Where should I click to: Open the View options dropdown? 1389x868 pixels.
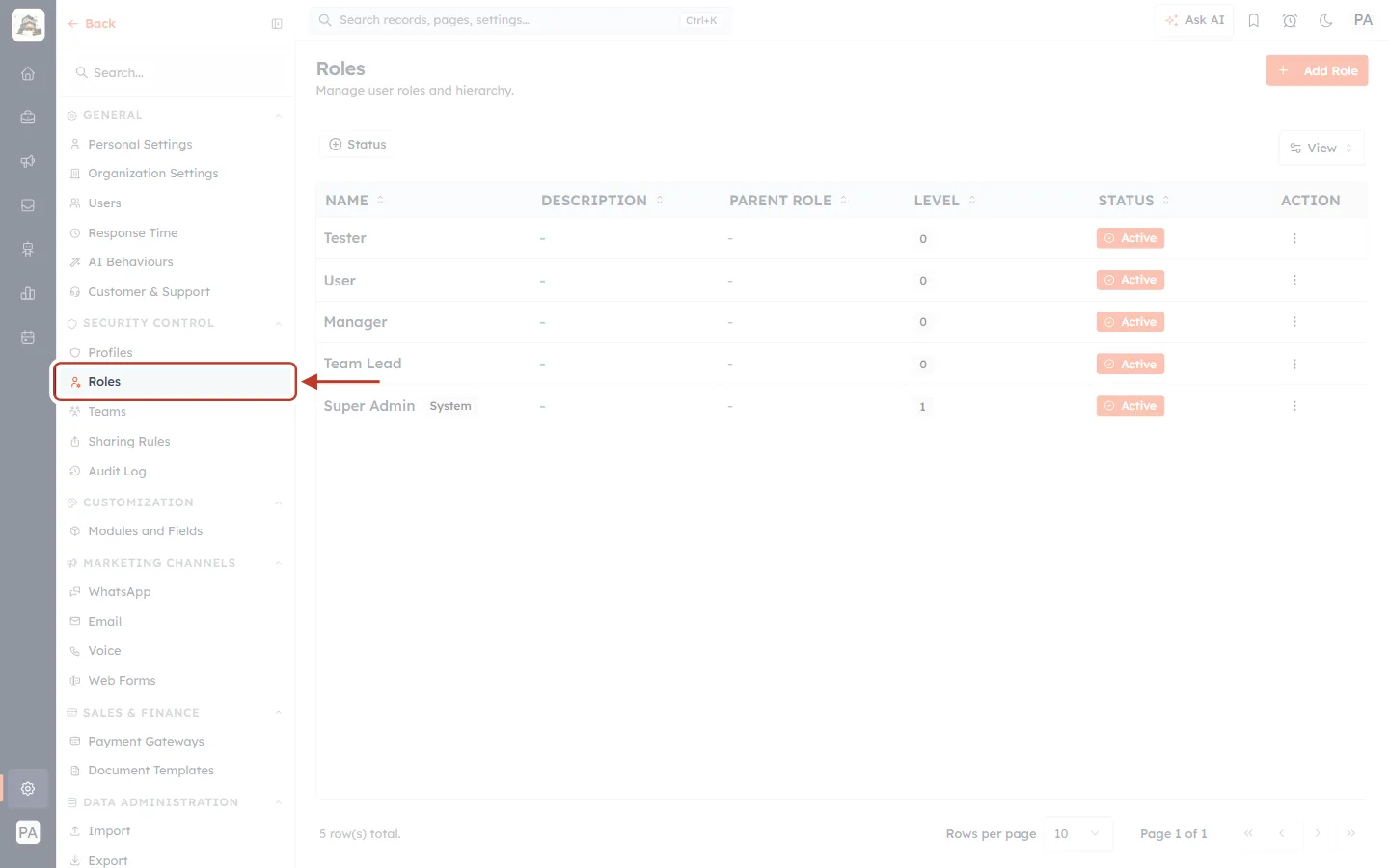(1321, 149)
